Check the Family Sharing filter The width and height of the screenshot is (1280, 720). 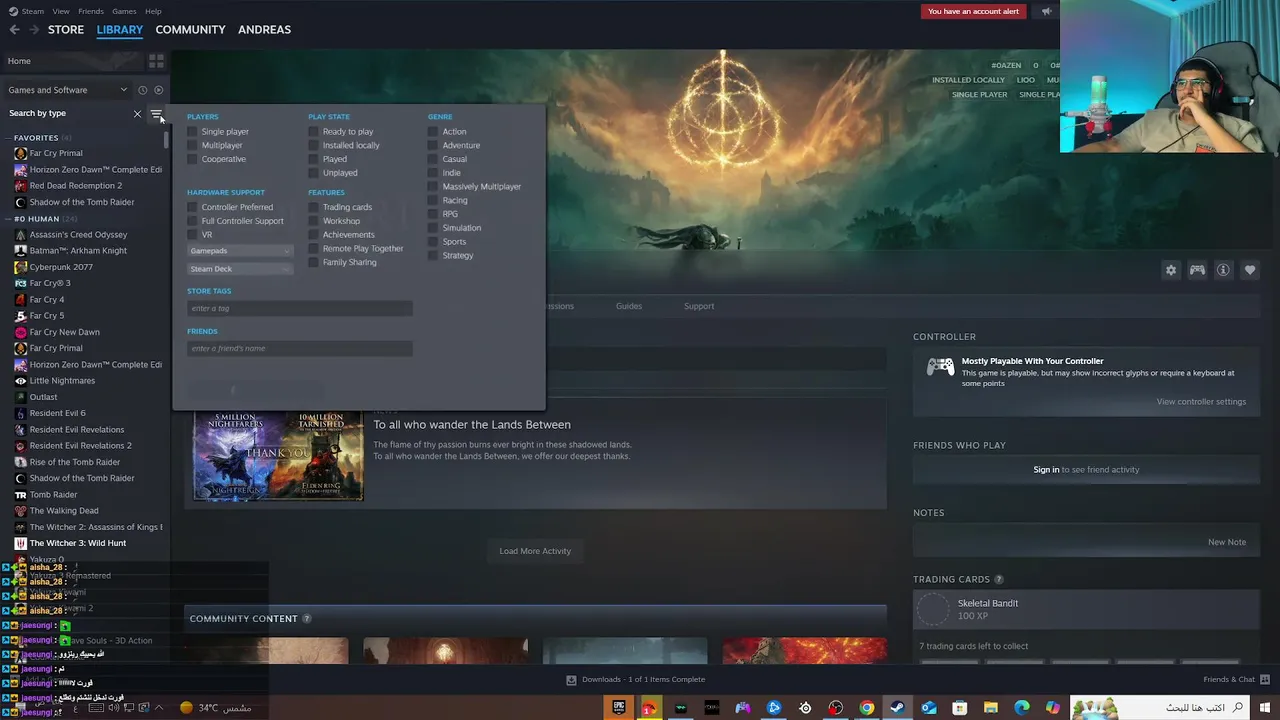(314, 262)
